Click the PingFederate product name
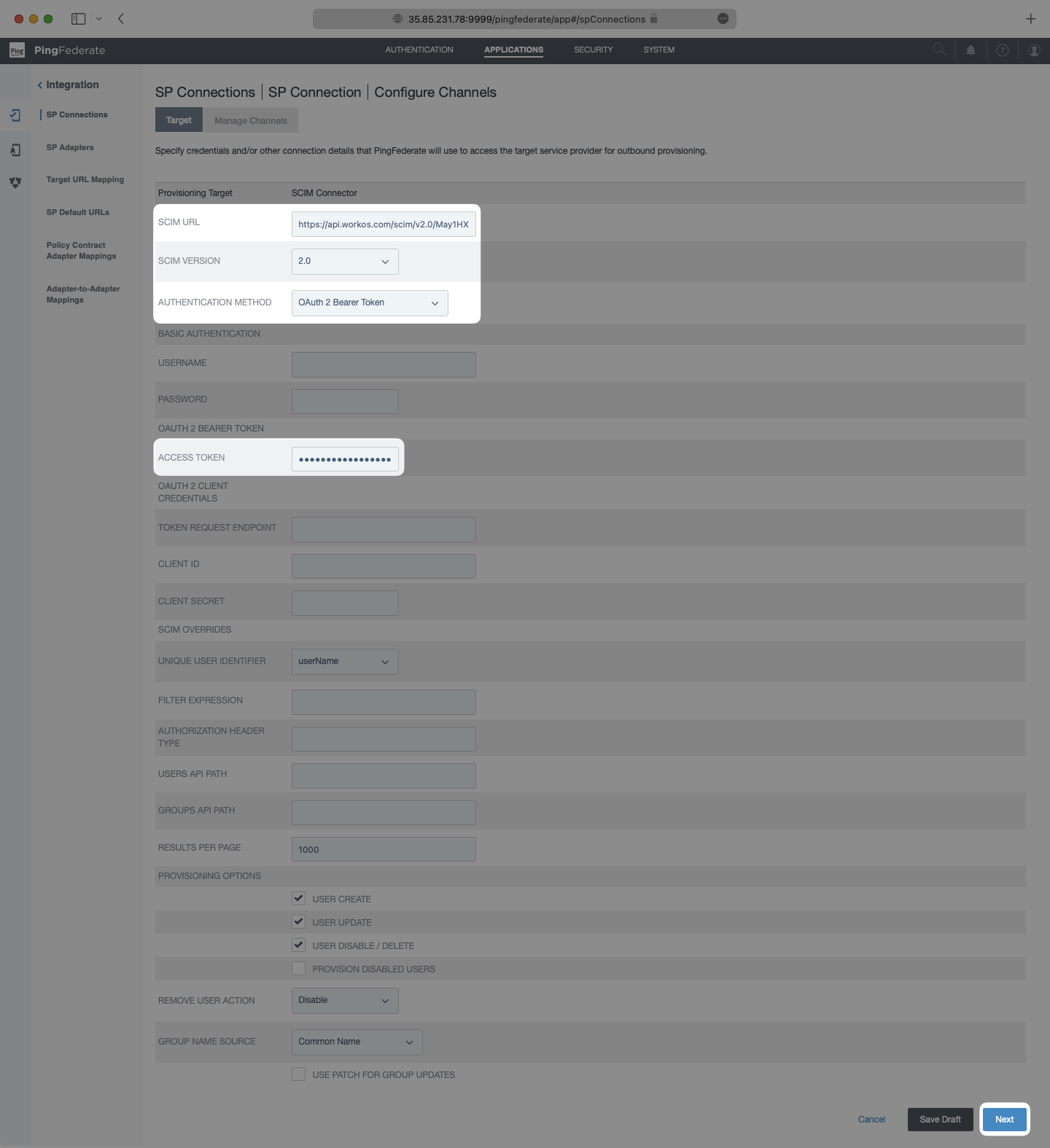The width and height of the screenshot is (1050, 1148). tap(70, 50)
